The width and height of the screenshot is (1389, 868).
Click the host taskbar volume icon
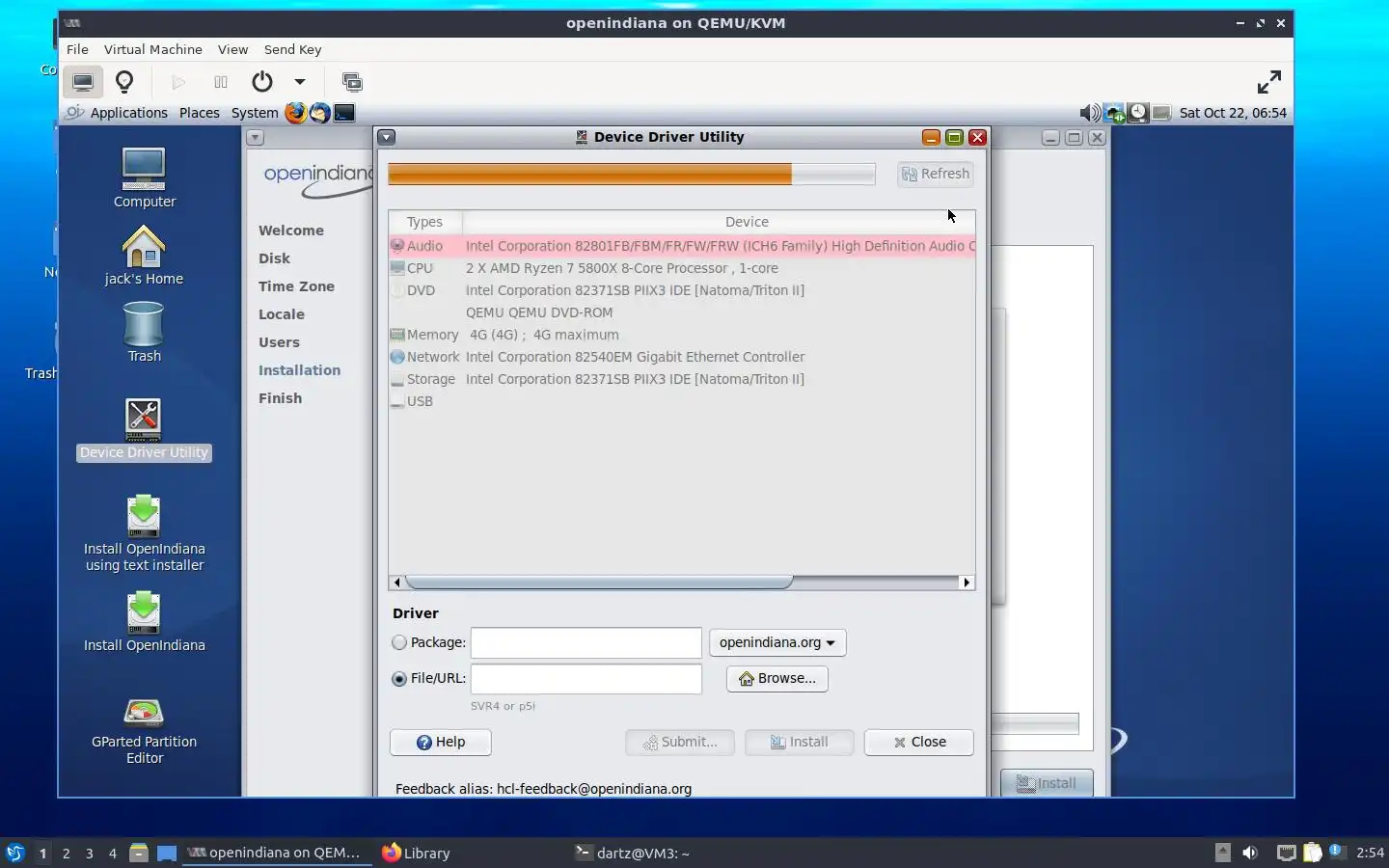1250,853
